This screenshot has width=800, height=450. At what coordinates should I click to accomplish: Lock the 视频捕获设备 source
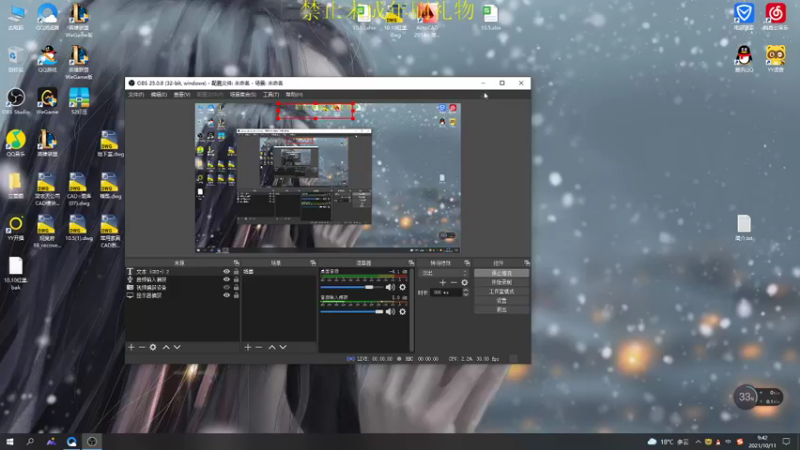click(x=236, y=287)
